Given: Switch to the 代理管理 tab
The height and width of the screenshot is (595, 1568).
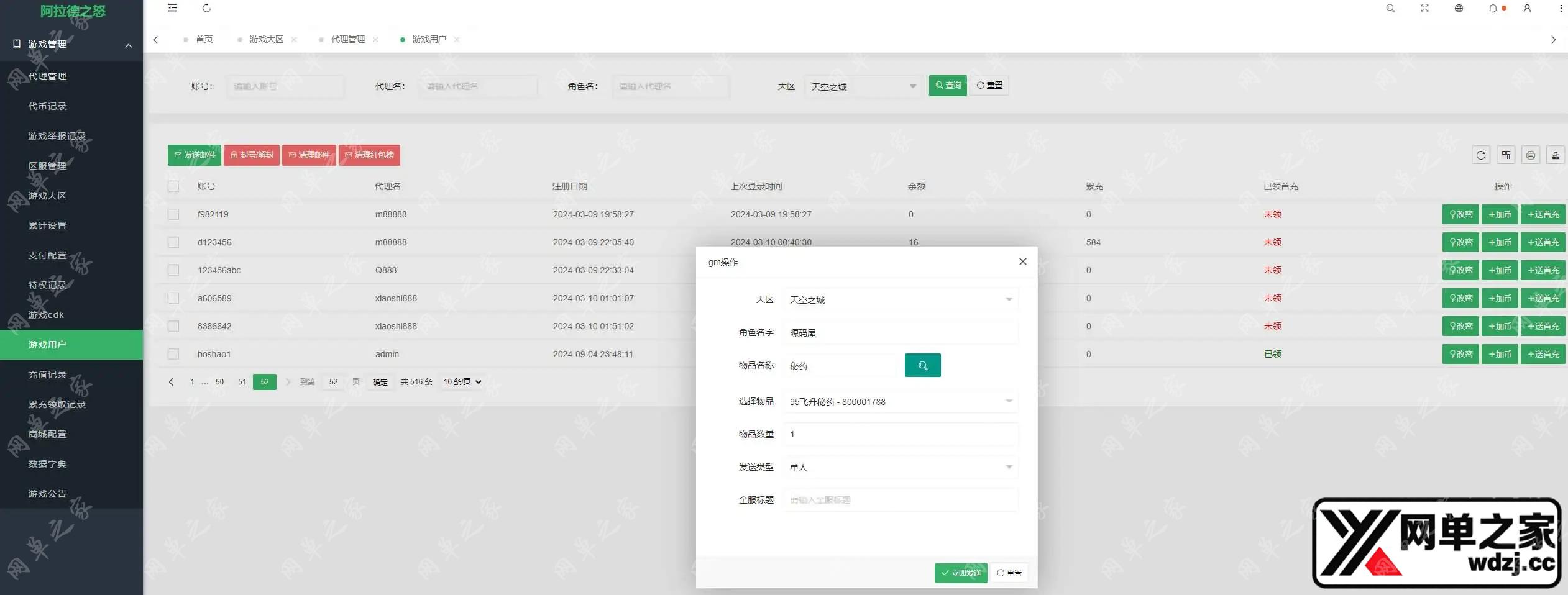Looking at the screenshot, I should tap(347, 39).
